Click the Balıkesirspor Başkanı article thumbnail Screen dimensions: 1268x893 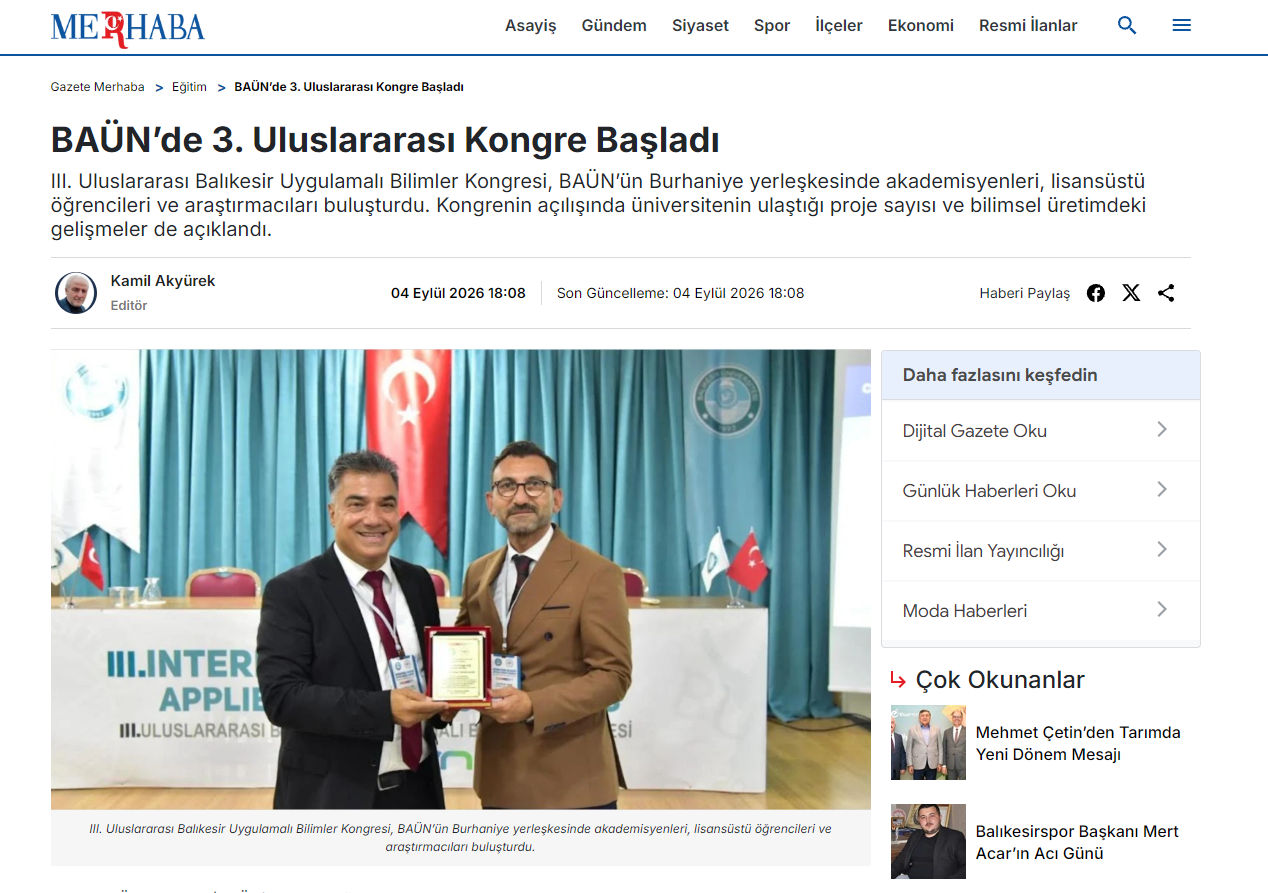pyautogui.click(x=928, y=841)
